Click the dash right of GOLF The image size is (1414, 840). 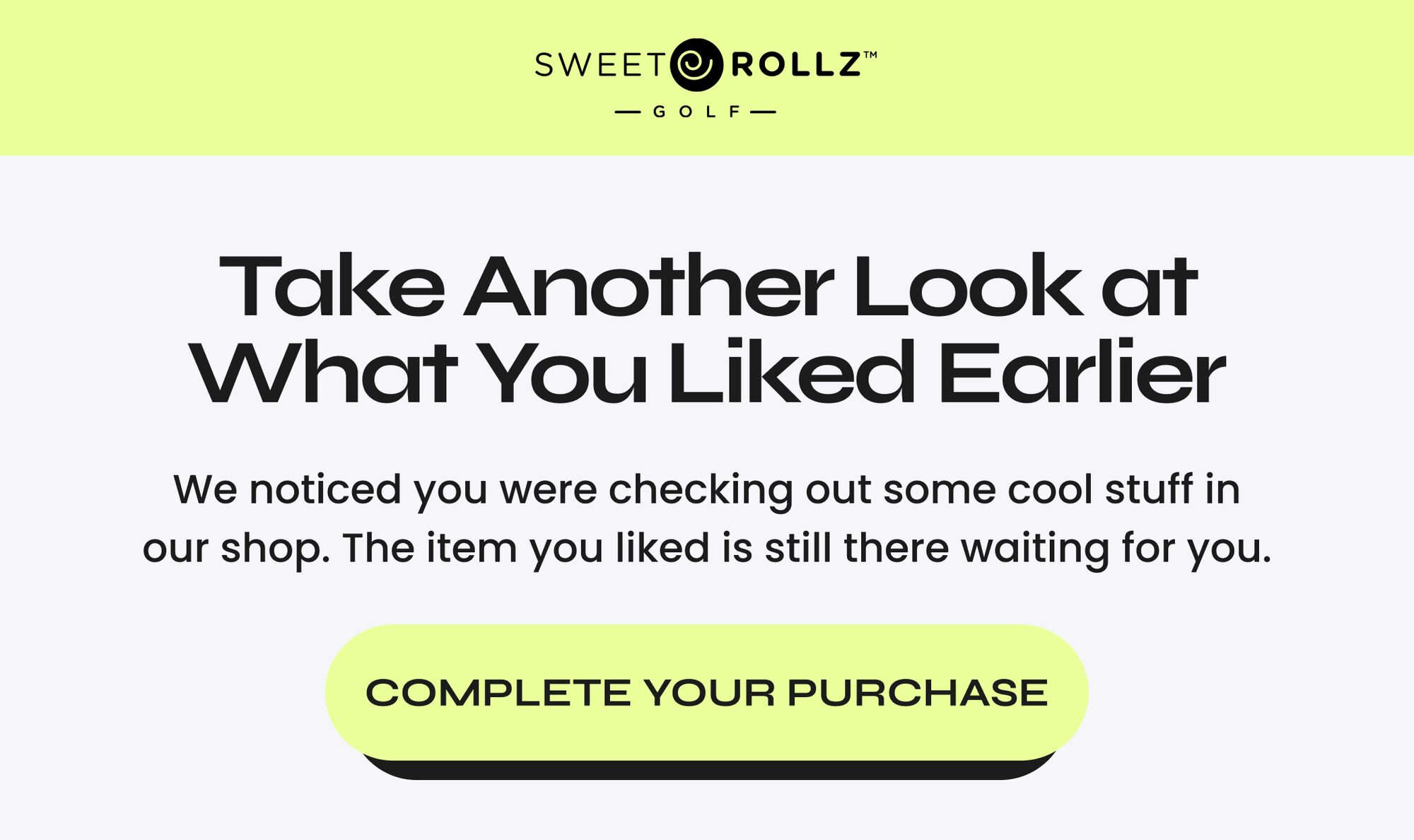point(763,112)
